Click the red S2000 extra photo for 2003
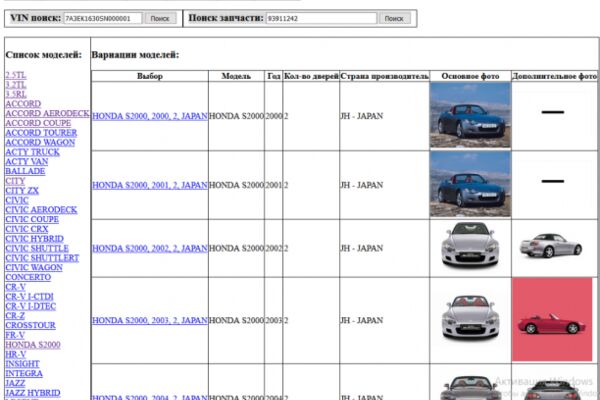 click(552, 320)
